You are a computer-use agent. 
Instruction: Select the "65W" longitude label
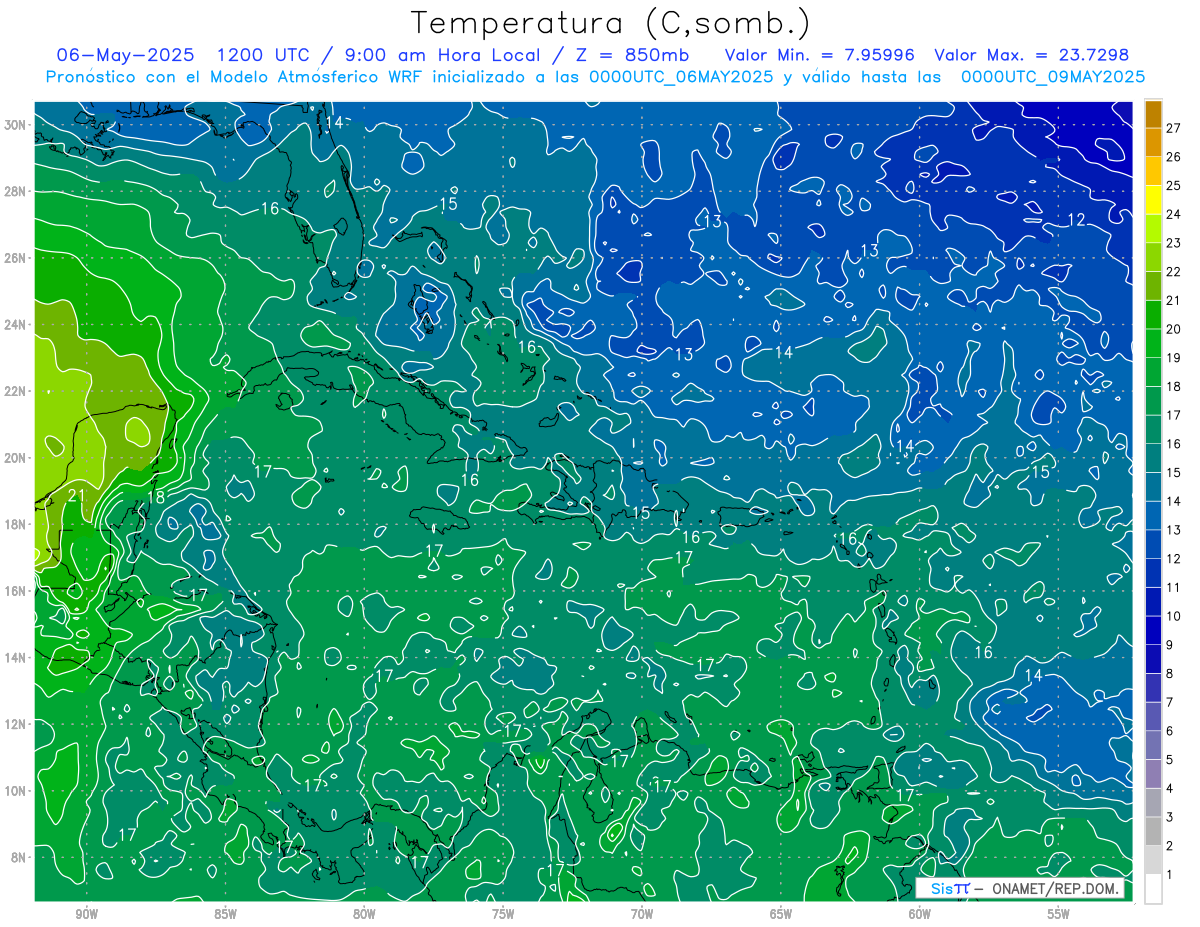pyautogui.click(x=781, y=914)
